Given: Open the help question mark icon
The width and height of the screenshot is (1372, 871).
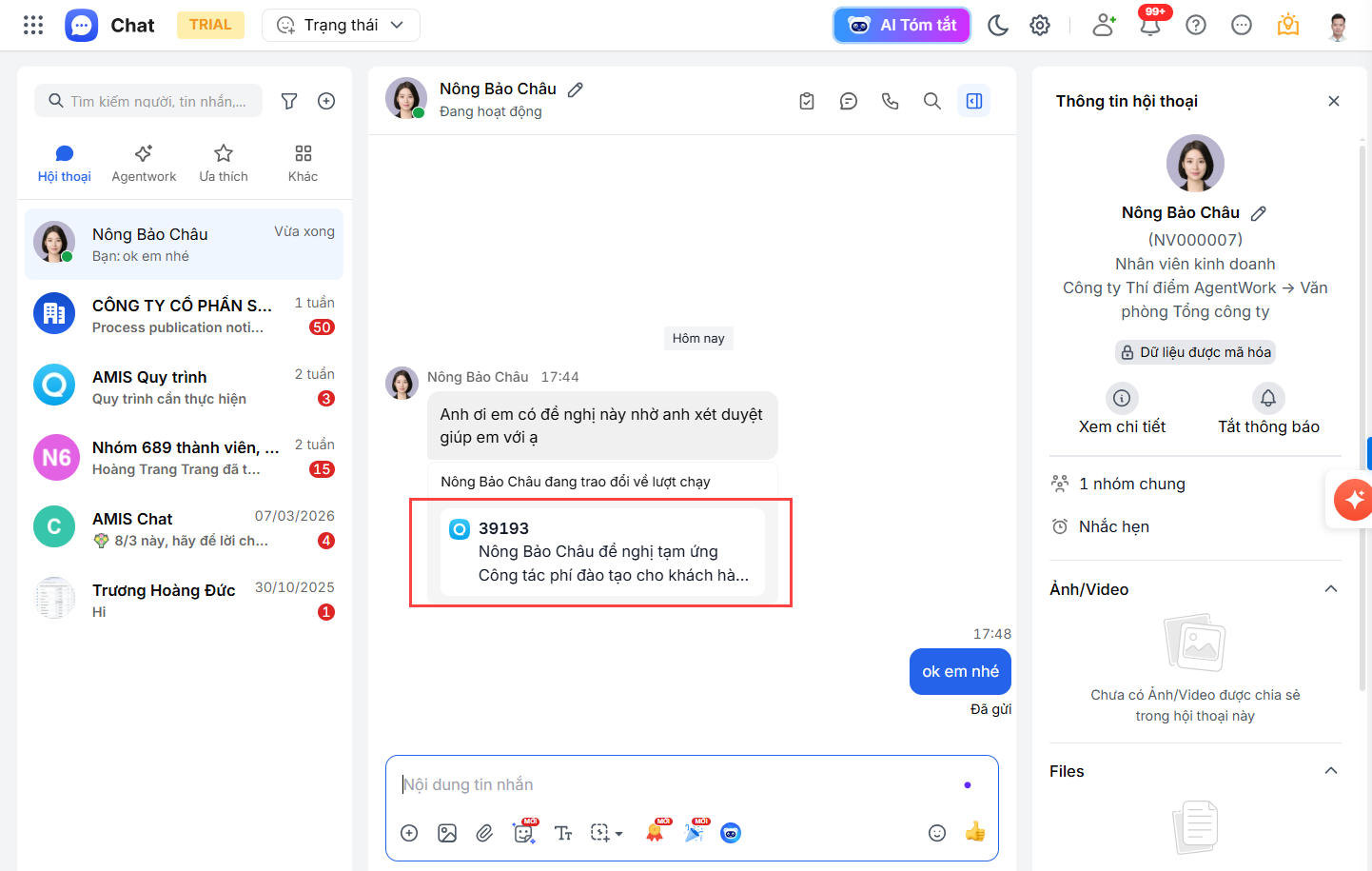Looking at the screenshot, I should [1196, 25].
